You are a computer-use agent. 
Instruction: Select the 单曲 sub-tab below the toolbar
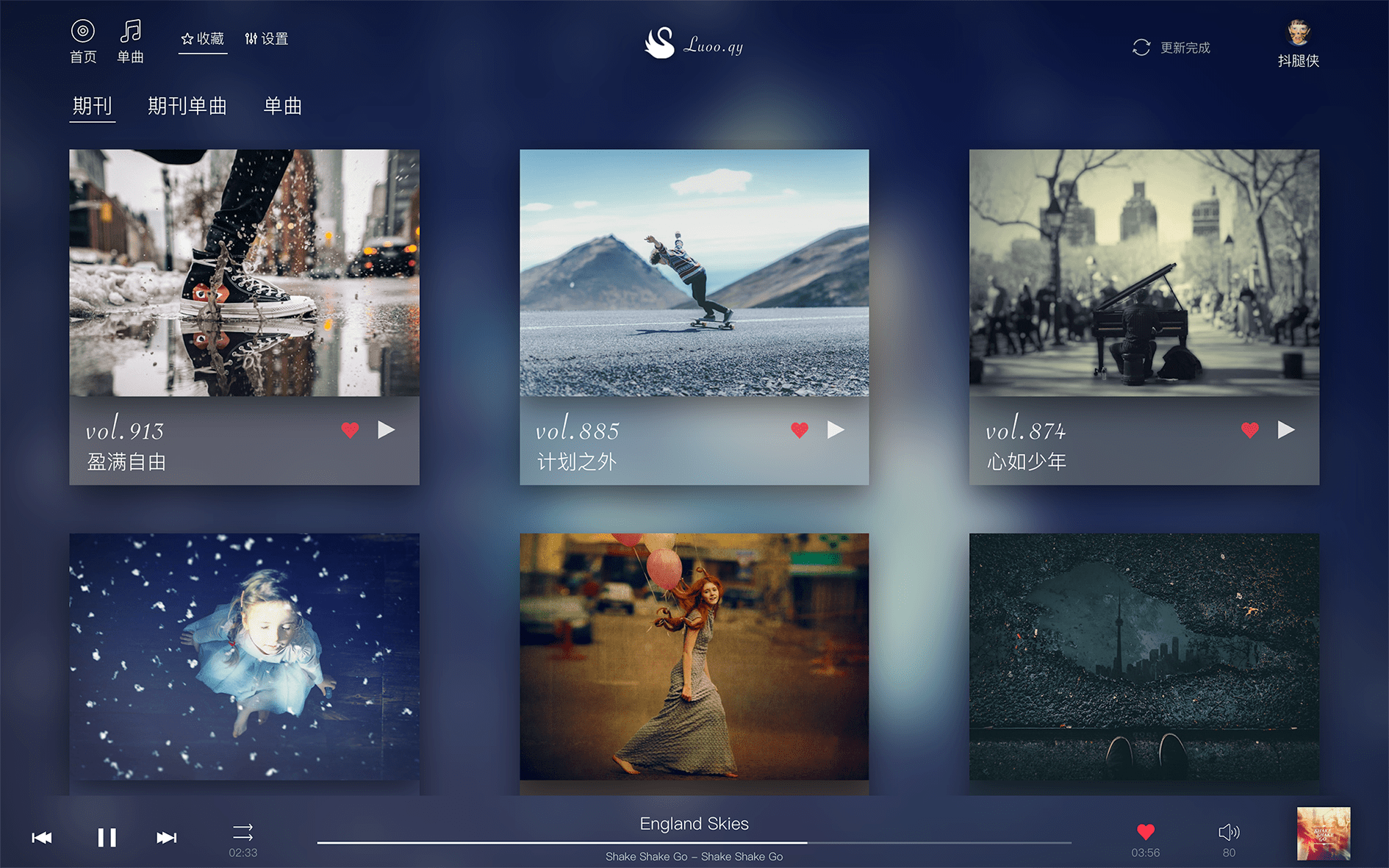tap(282, 106)
